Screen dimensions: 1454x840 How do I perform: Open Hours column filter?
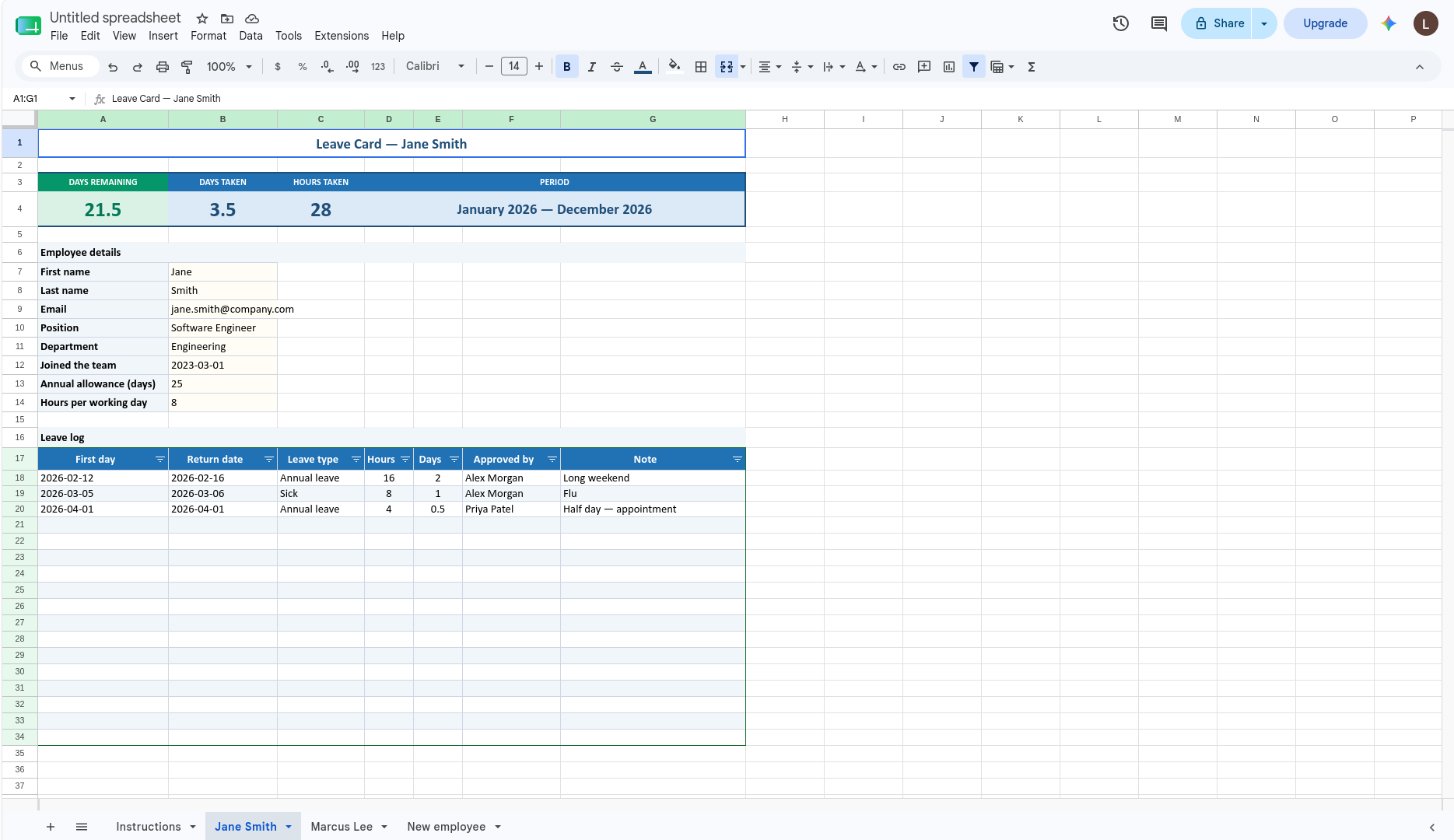pos(405,459)
